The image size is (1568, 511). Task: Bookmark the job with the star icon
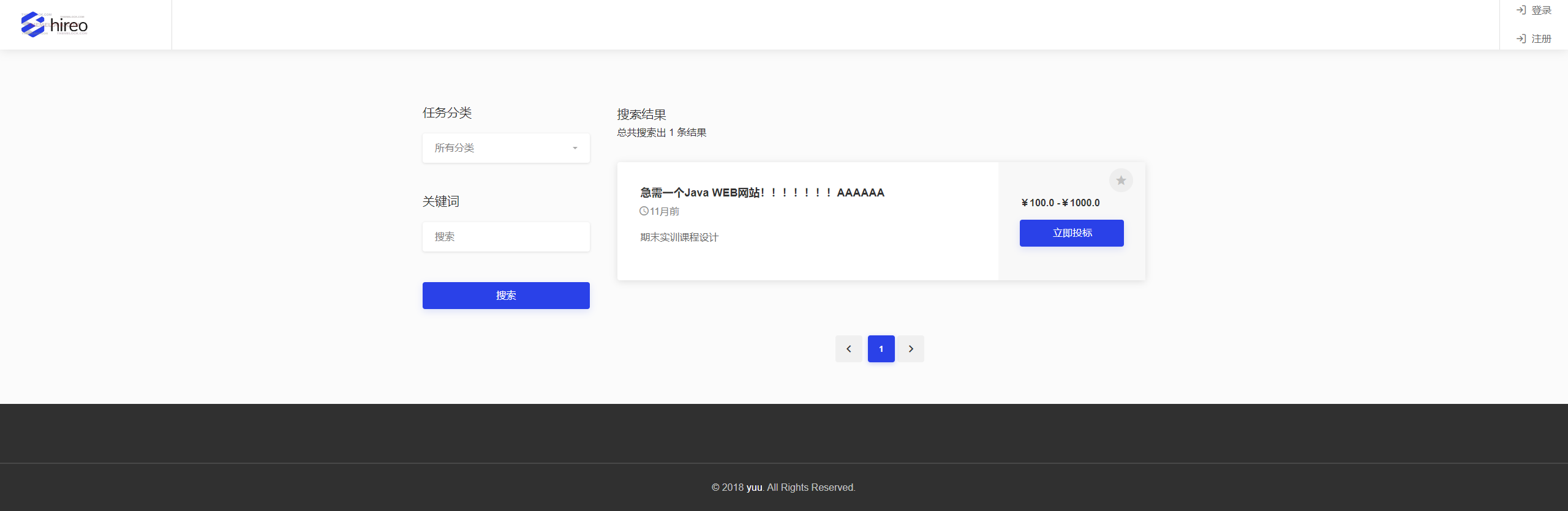click(1120, 181)
